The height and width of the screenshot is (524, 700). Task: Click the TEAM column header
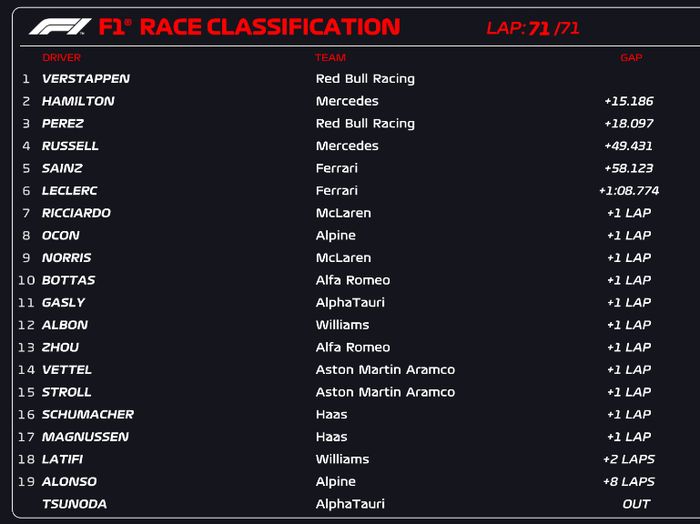coord(330,58)
